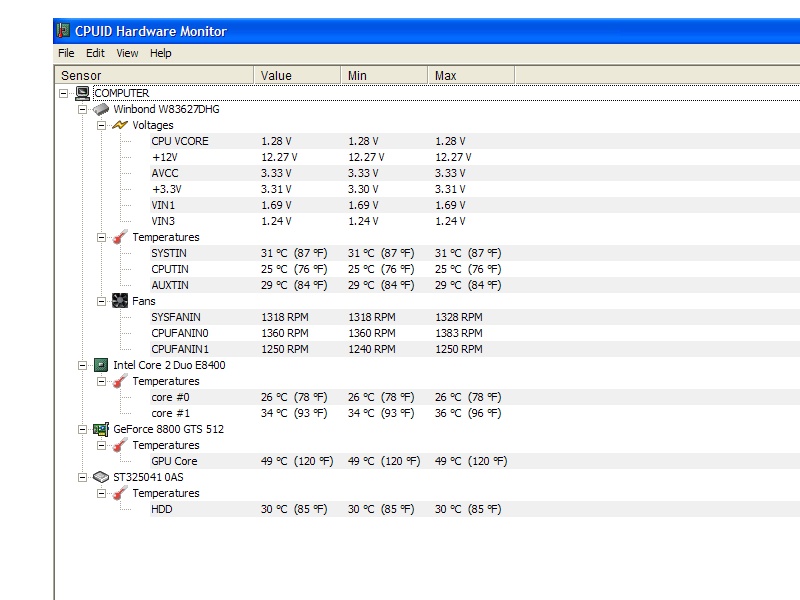The image size is (800, 600).
Task: Open the Help menu
Action: click(x=160, y=53)
